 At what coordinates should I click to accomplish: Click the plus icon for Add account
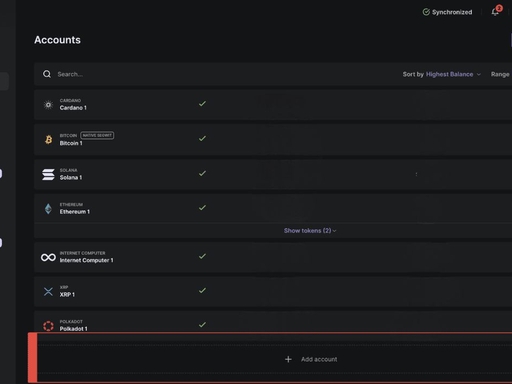(x=288, y=359)
